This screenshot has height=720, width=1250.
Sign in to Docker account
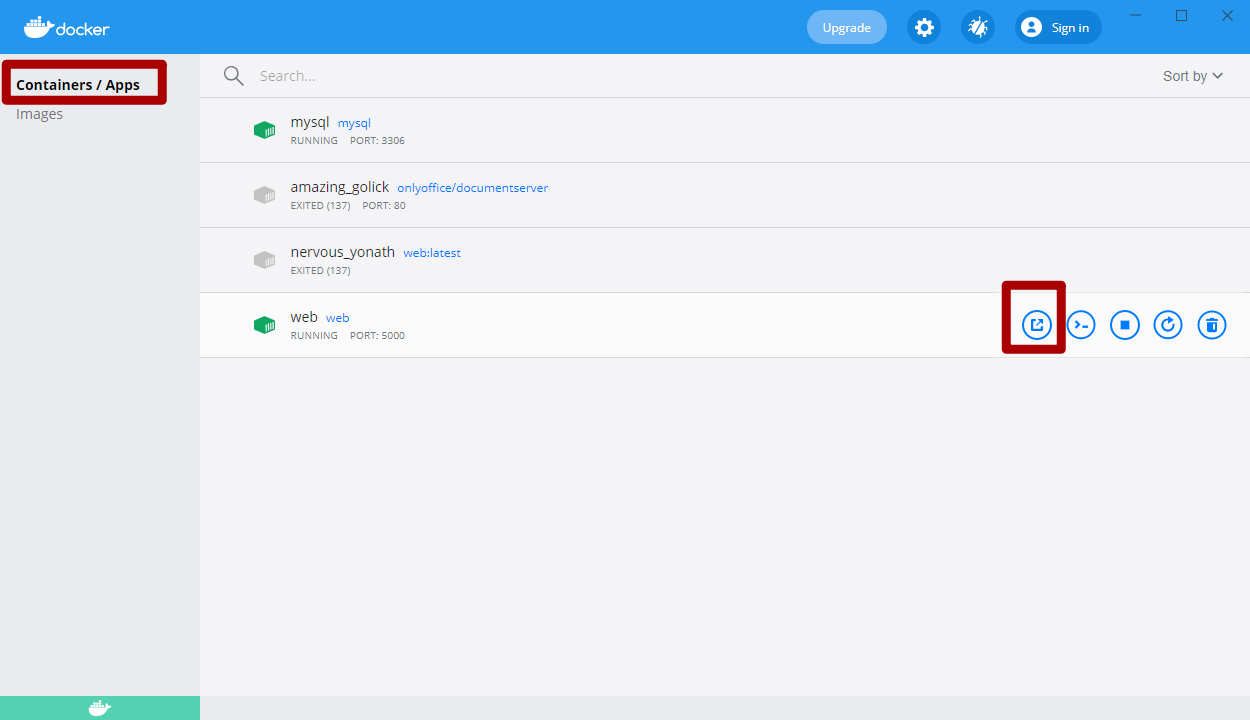(1058, 27)
